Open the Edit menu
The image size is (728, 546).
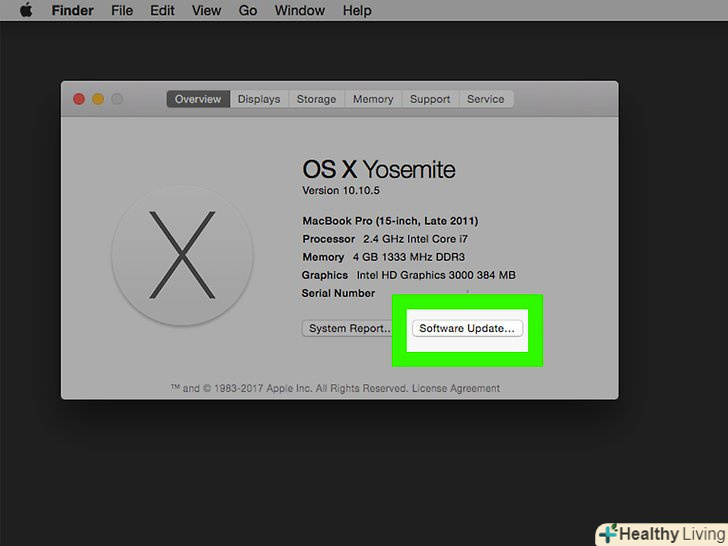[x=162, y=10]
